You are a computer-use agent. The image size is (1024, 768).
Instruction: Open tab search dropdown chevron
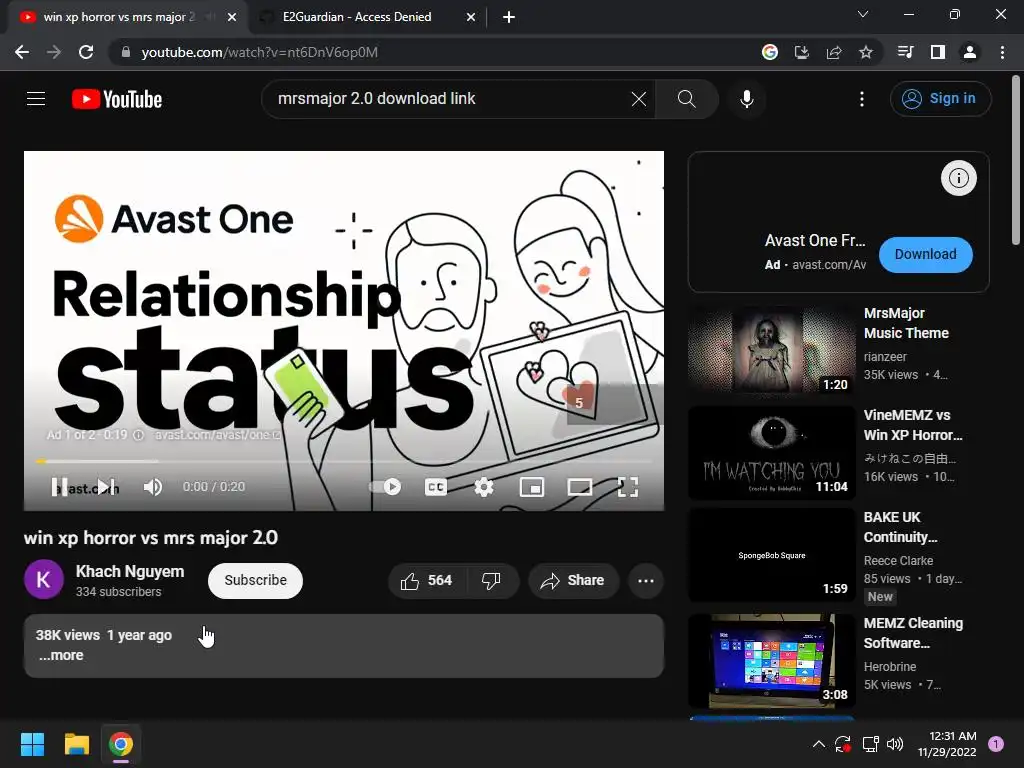click(x=863, y=14)
